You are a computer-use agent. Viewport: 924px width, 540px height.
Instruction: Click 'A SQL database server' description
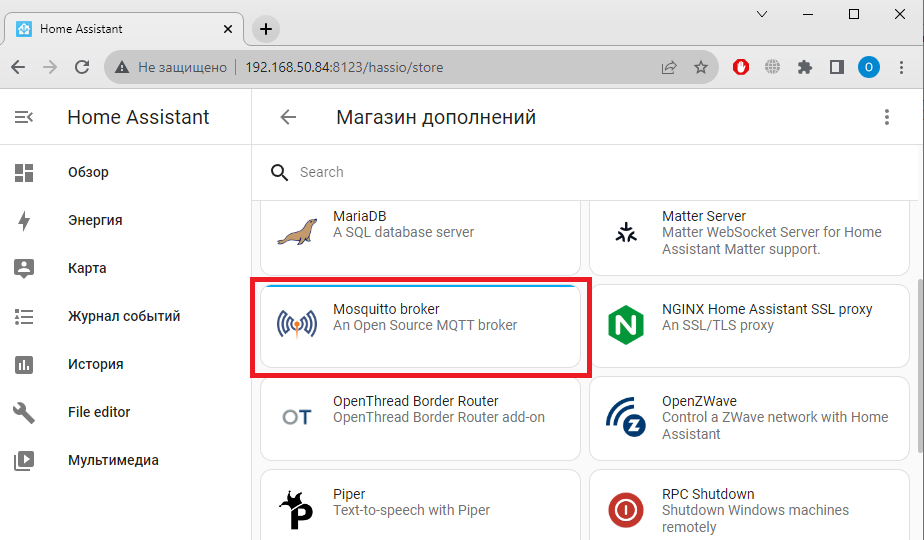click(403, 232)
